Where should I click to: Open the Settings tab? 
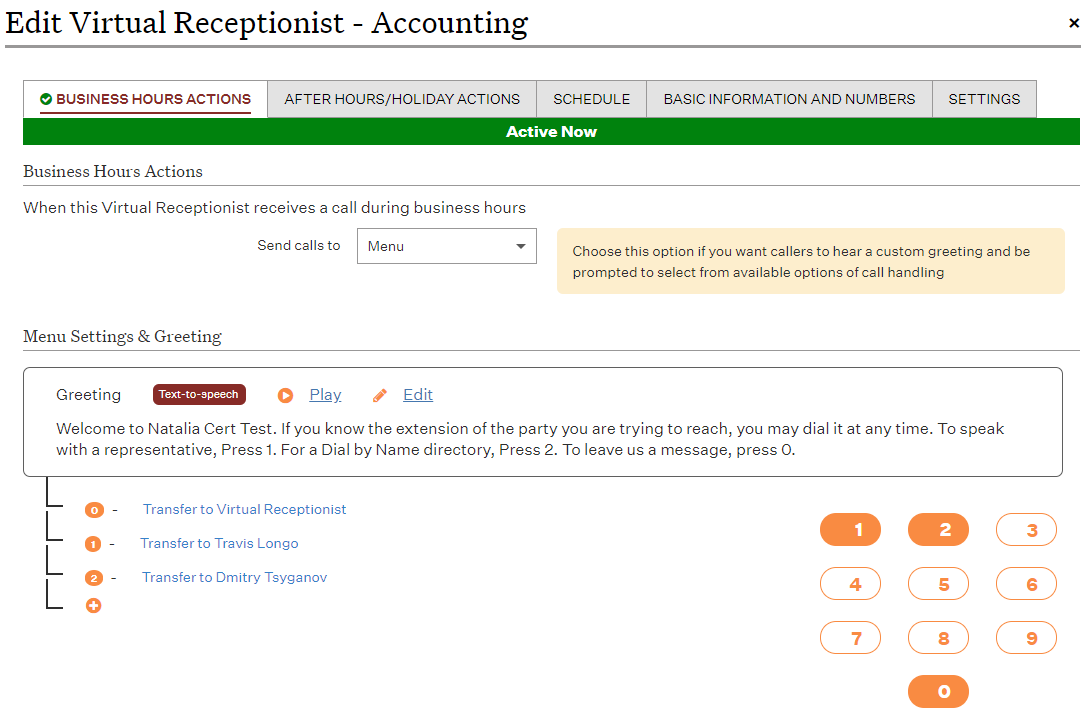coord(984,99)
